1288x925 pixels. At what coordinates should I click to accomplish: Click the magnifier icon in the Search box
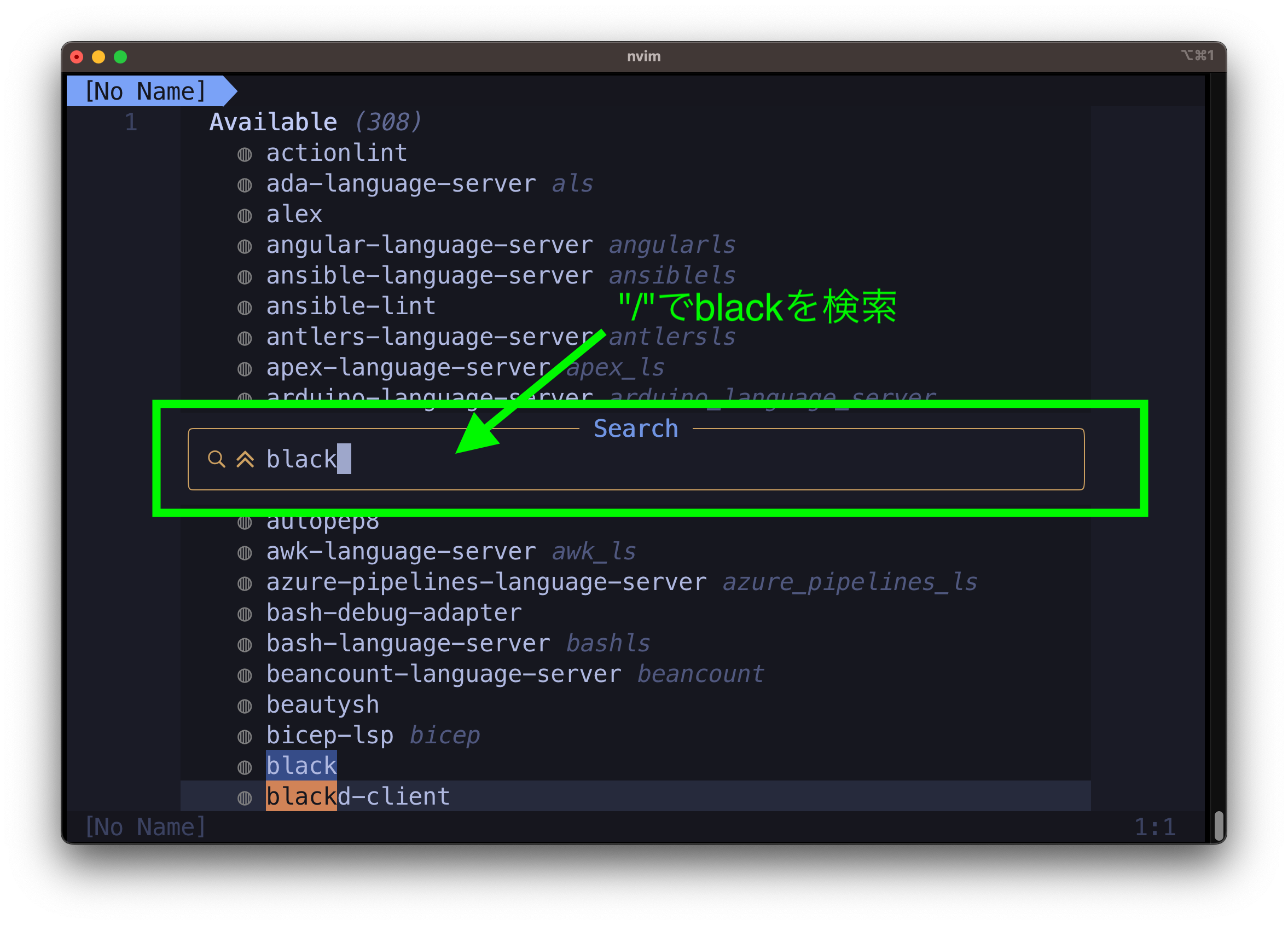216,459
